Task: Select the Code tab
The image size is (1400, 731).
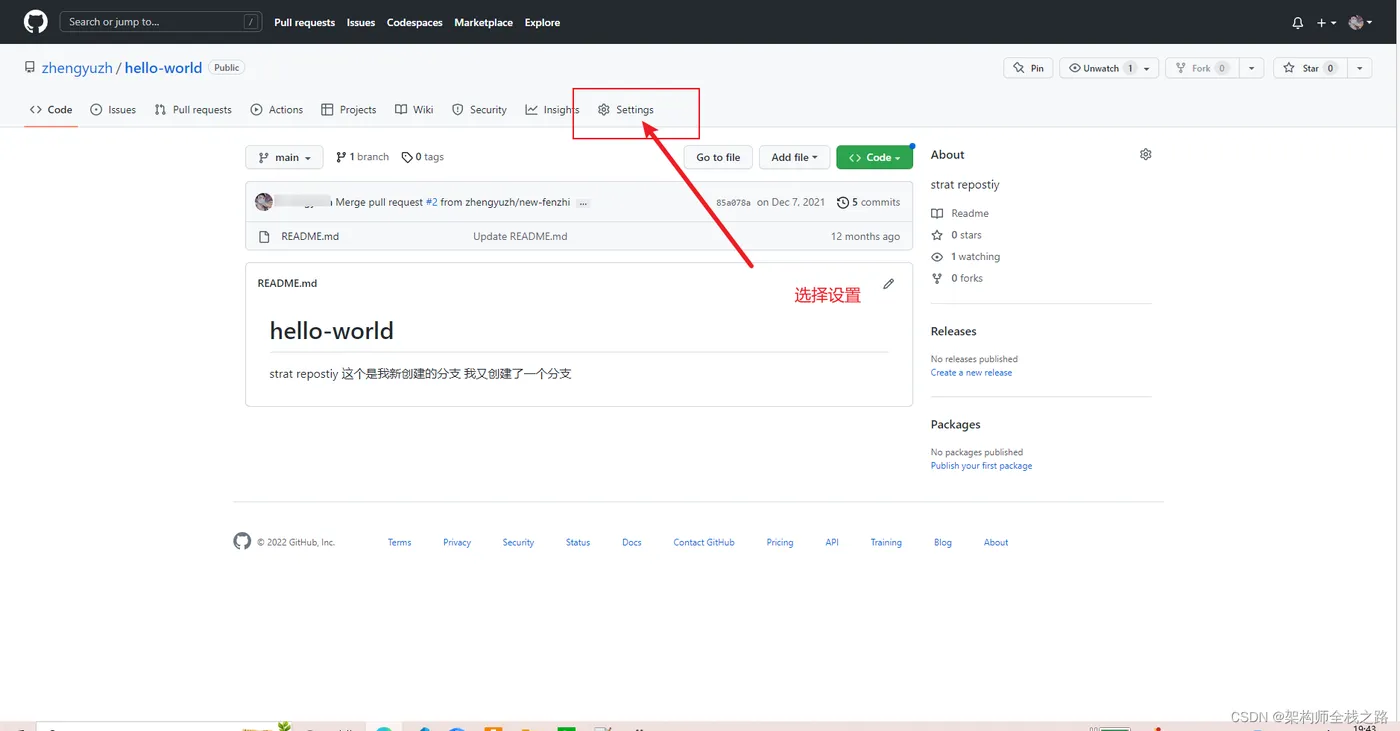Action: pyautogui.click(x=51, y=110)
